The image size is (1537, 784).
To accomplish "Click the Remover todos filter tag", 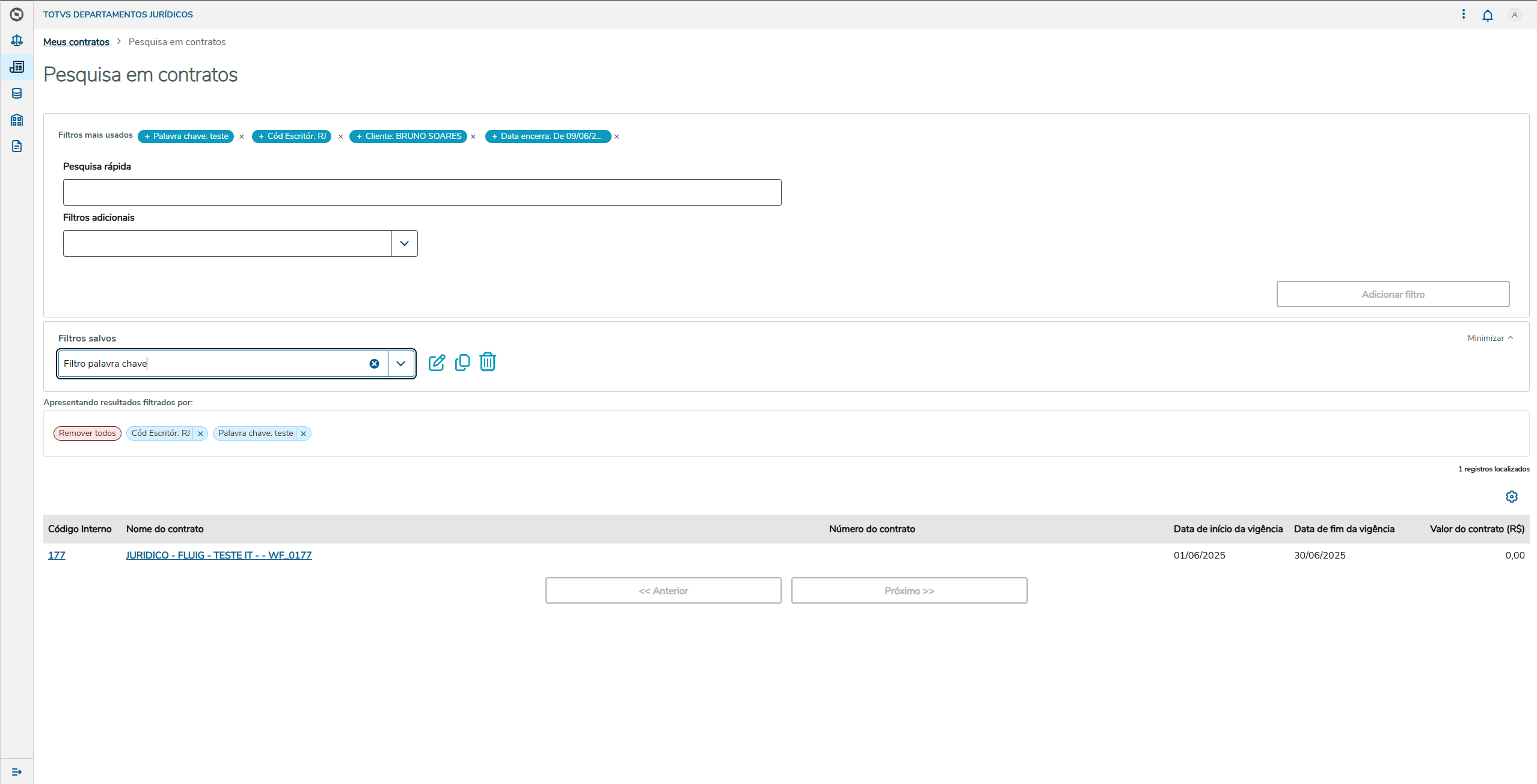I will point(87,433).
